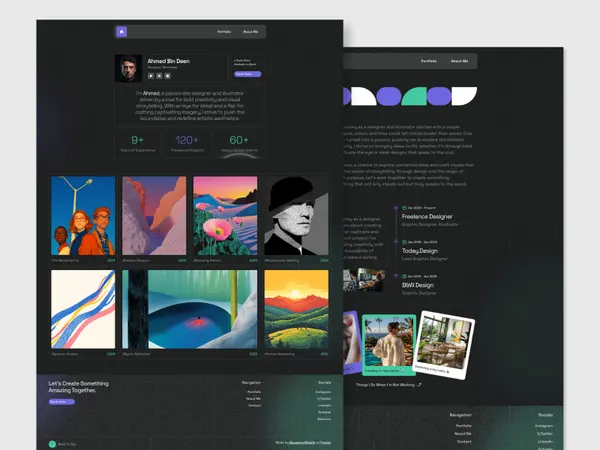Image resolution: width=600 pixels, height=450 pixels.
Task: Open X/Twitter in the back page footer socials
Action: 545,434
